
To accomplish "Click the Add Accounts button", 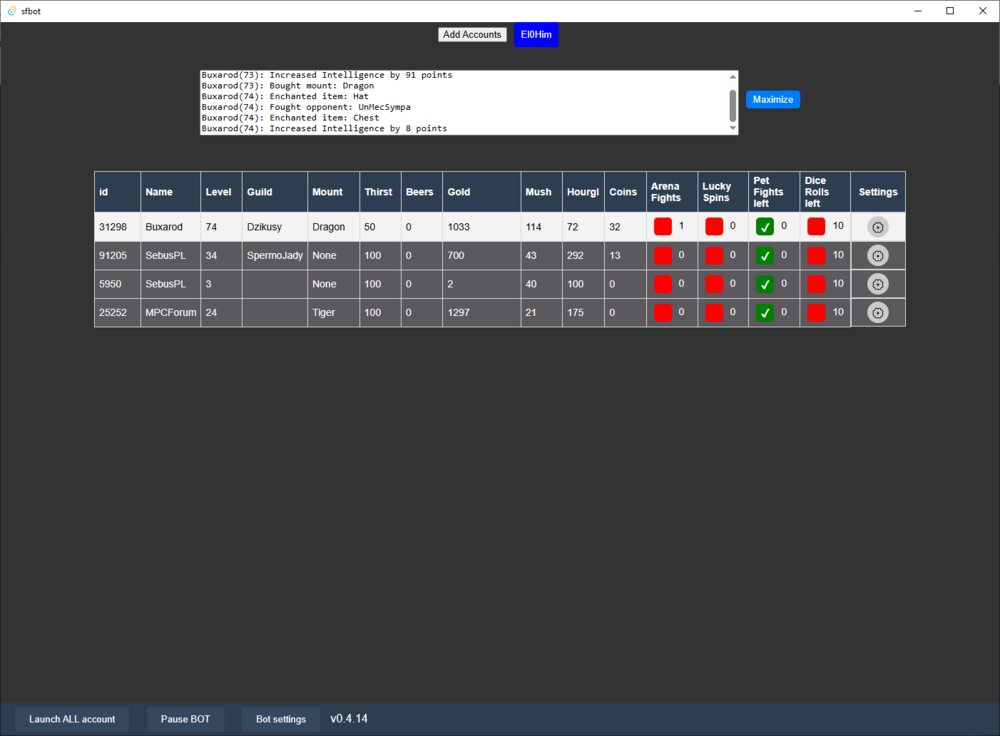I will point(472,34).
